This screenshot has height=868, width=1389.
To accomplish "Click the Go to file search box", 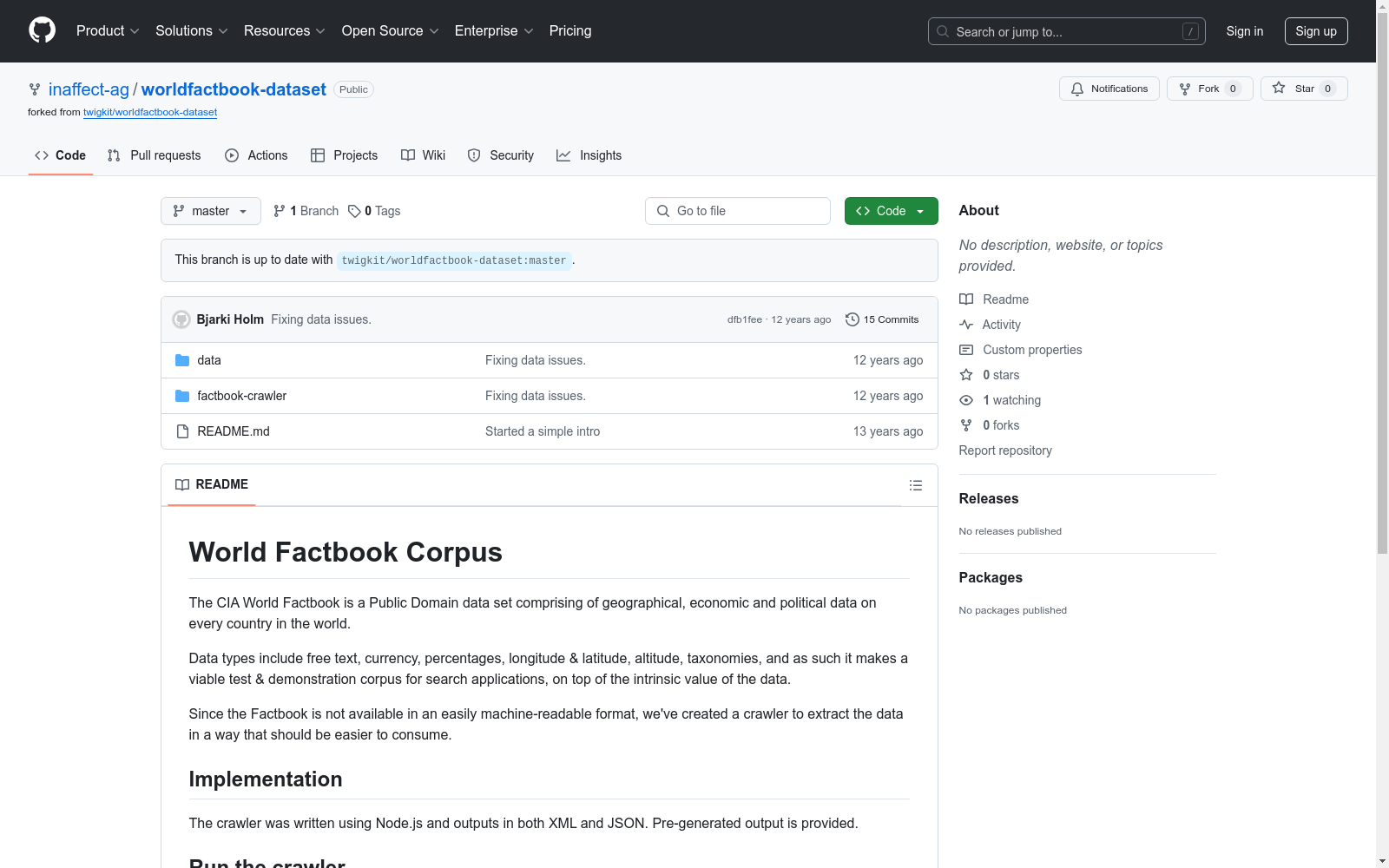I will (738, 211).
